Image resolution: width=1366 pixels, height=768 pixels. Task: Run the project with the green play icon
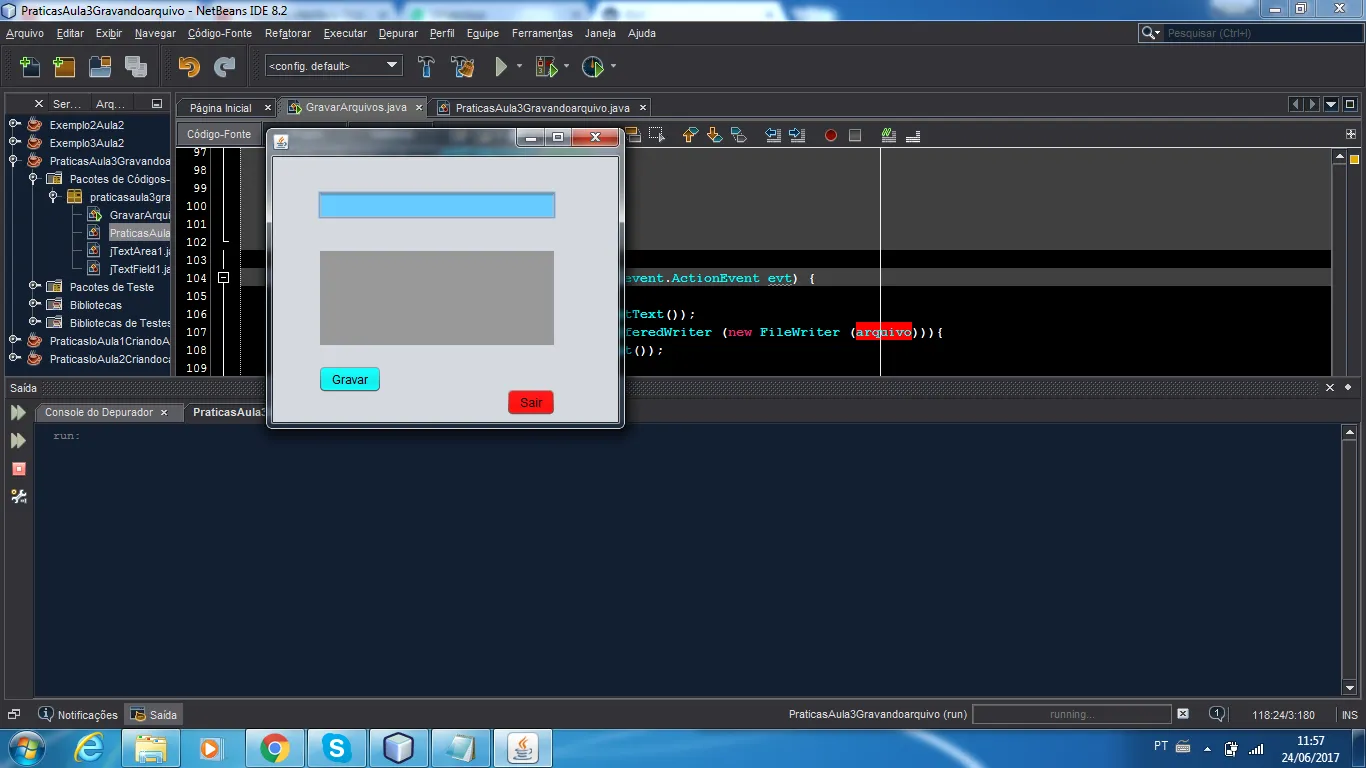[x=501, y=67]
